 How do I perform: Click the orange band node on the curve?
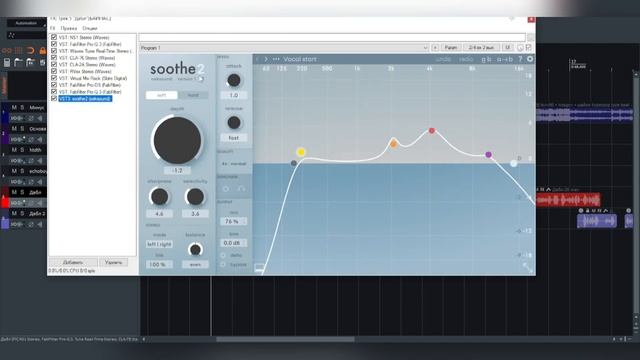coord(393,143)
